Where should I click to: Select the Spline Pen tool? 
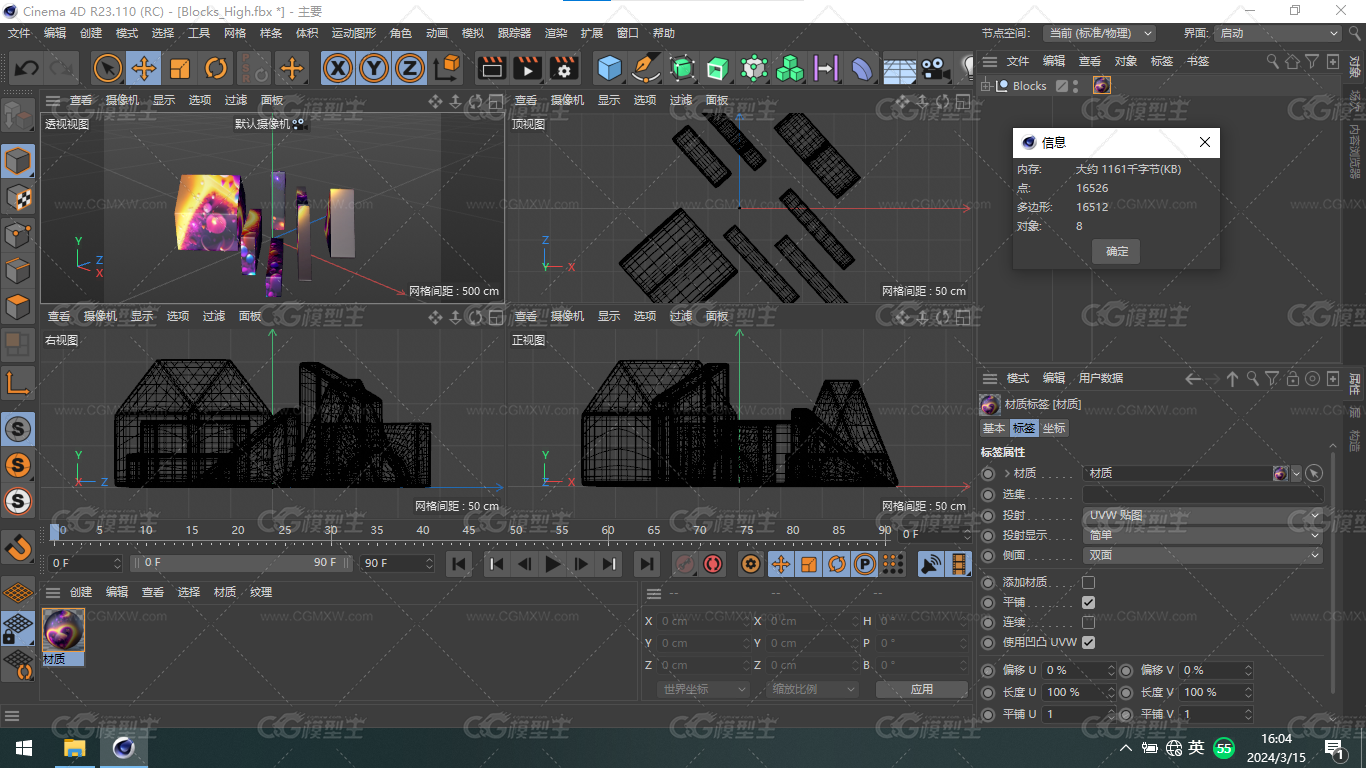coord(646,68)
